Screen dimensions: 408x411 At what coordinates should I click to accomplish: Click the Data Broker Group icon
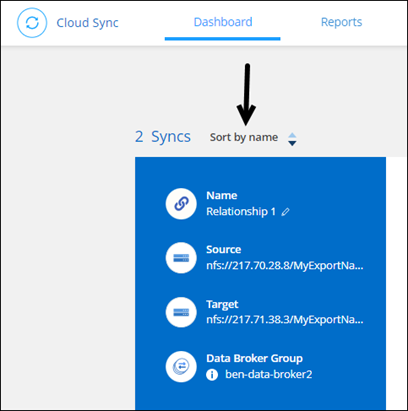click(x=181, y=366)
